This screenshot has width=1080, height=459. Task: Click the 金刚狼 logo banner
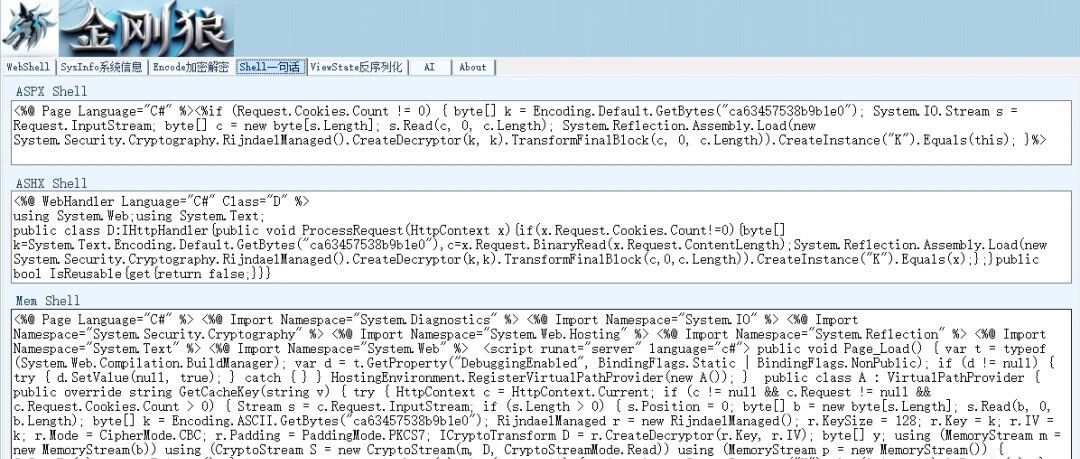pos(145,29)
